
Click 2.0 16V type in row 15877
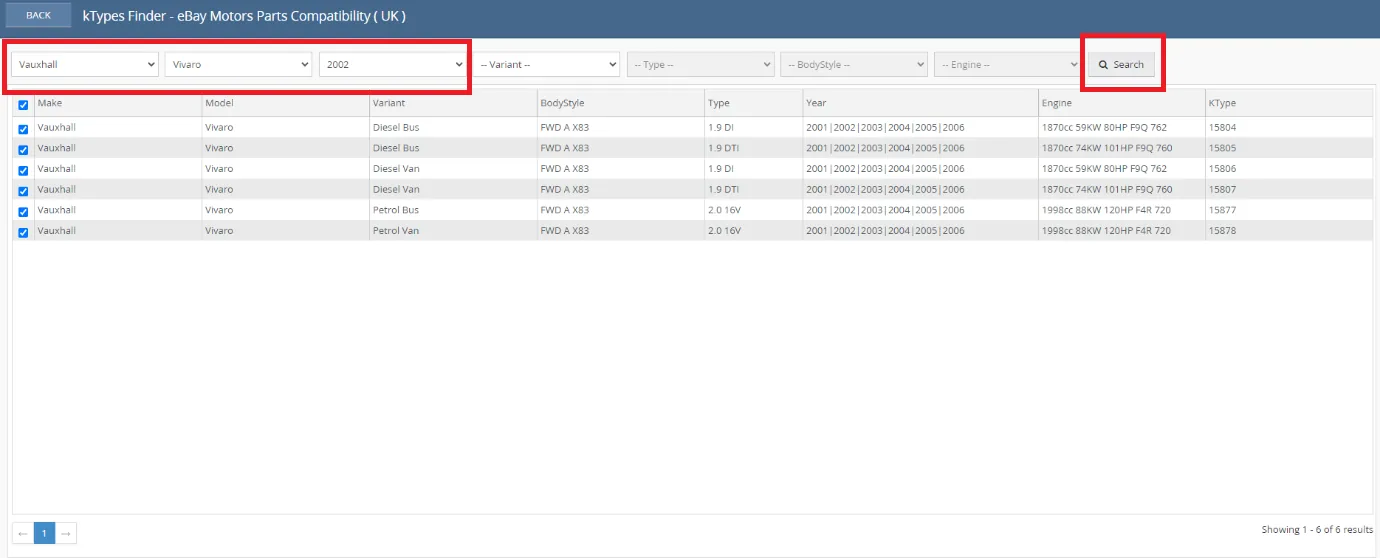click(x=722, y=210)
